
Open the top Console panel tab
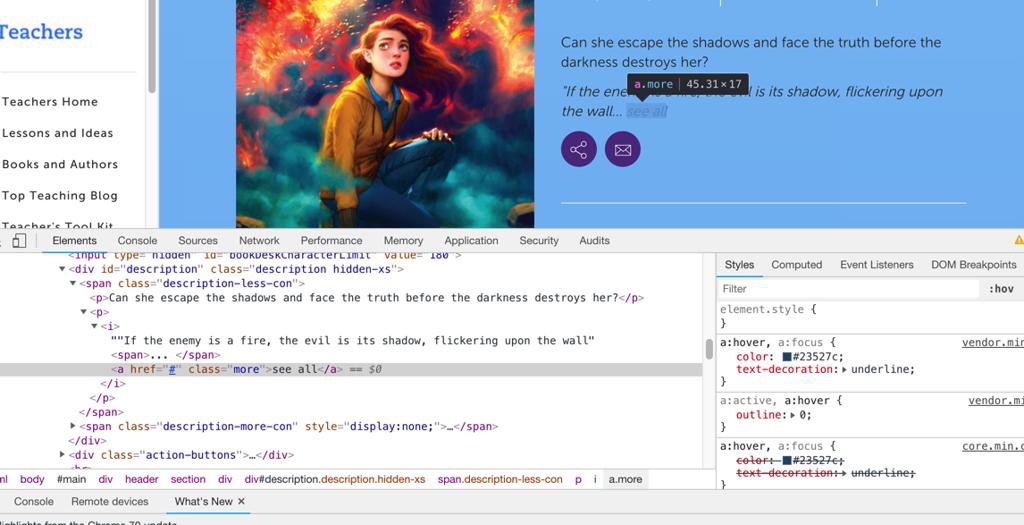[137, 240]
